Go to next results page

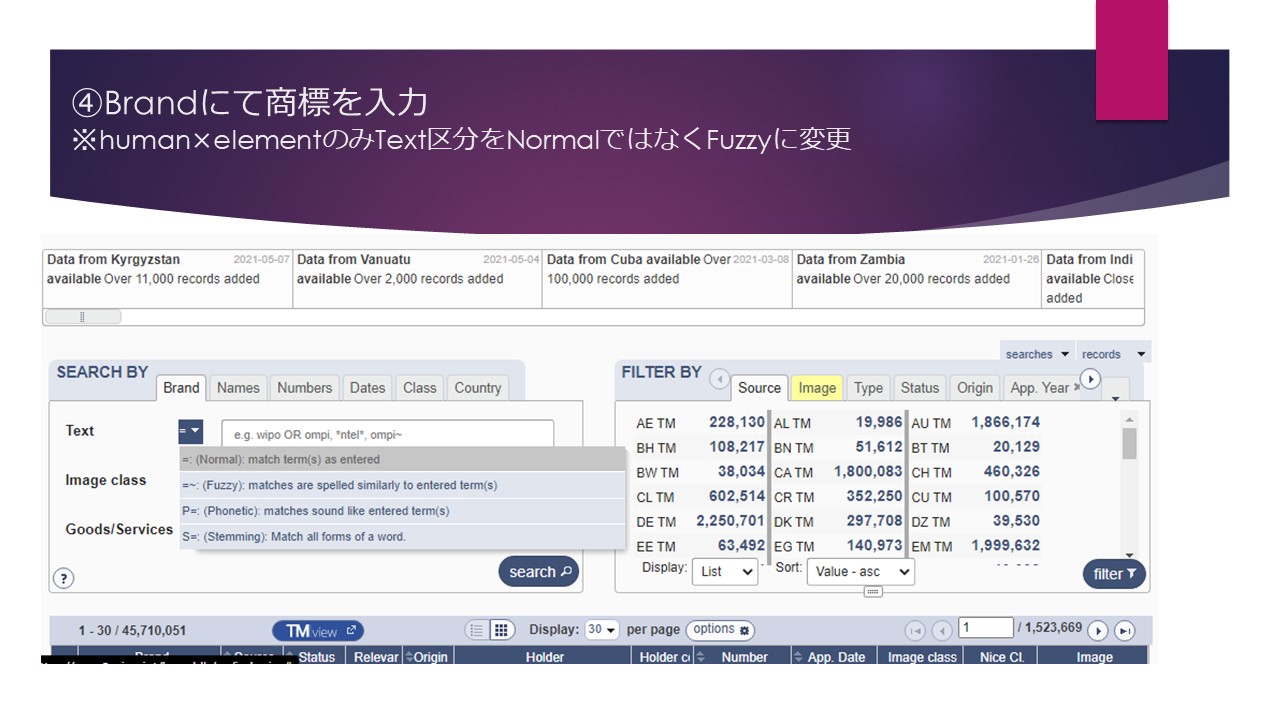[x=1098, y=631]
